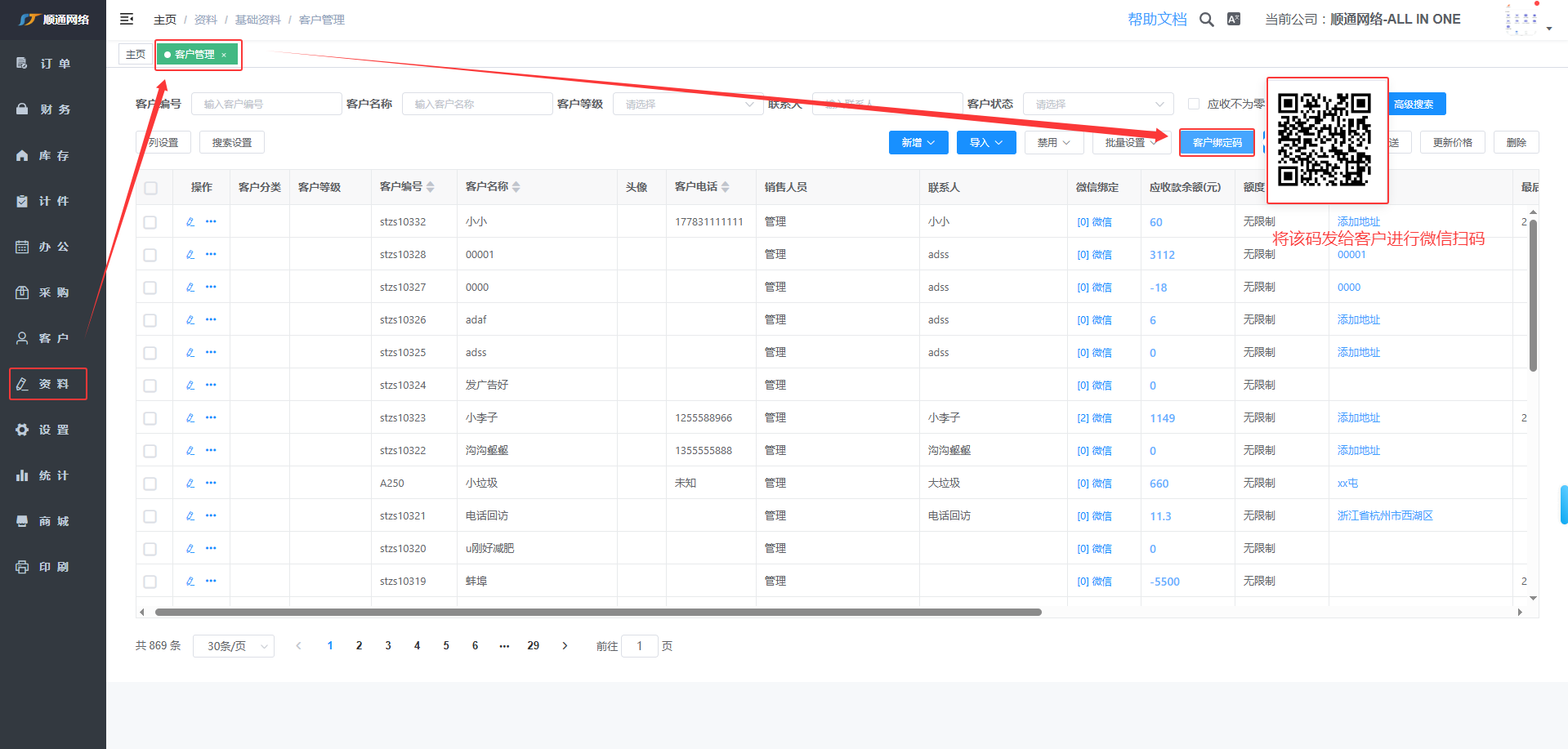Expand the 新增 dropdown button
This screenshot has height=749, width=1568.
click(918, 142)
